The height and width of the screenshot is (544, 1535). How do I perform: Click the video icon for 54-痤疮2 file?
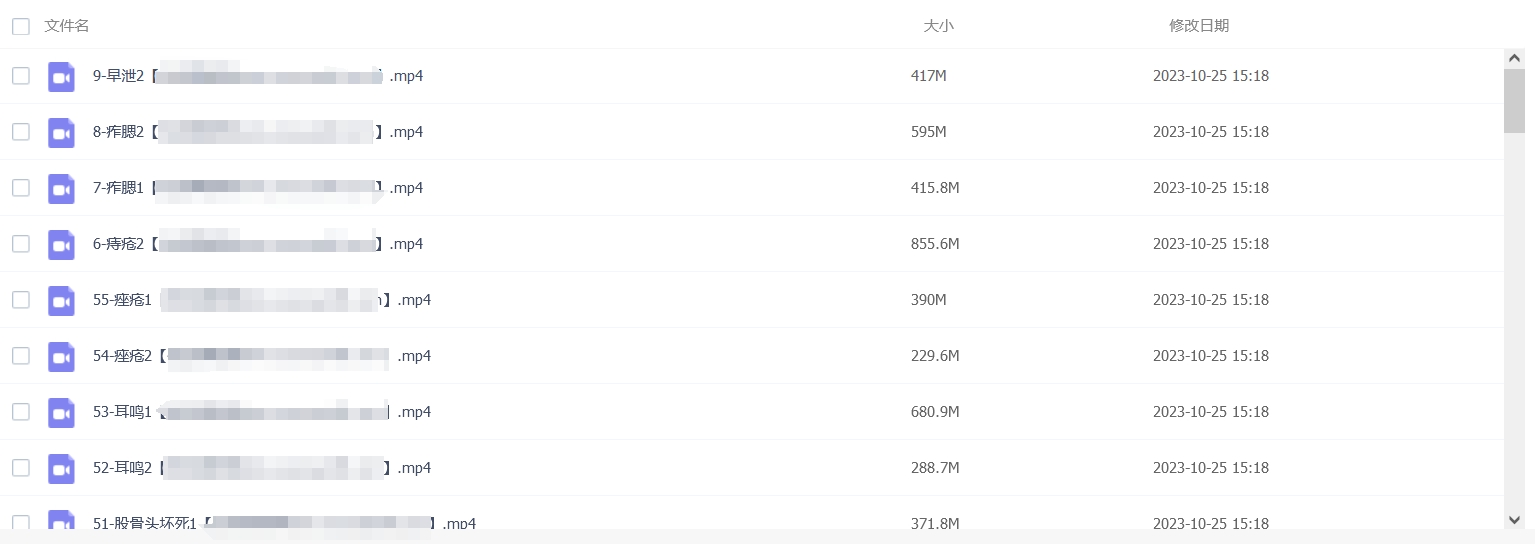click(61, 356)
